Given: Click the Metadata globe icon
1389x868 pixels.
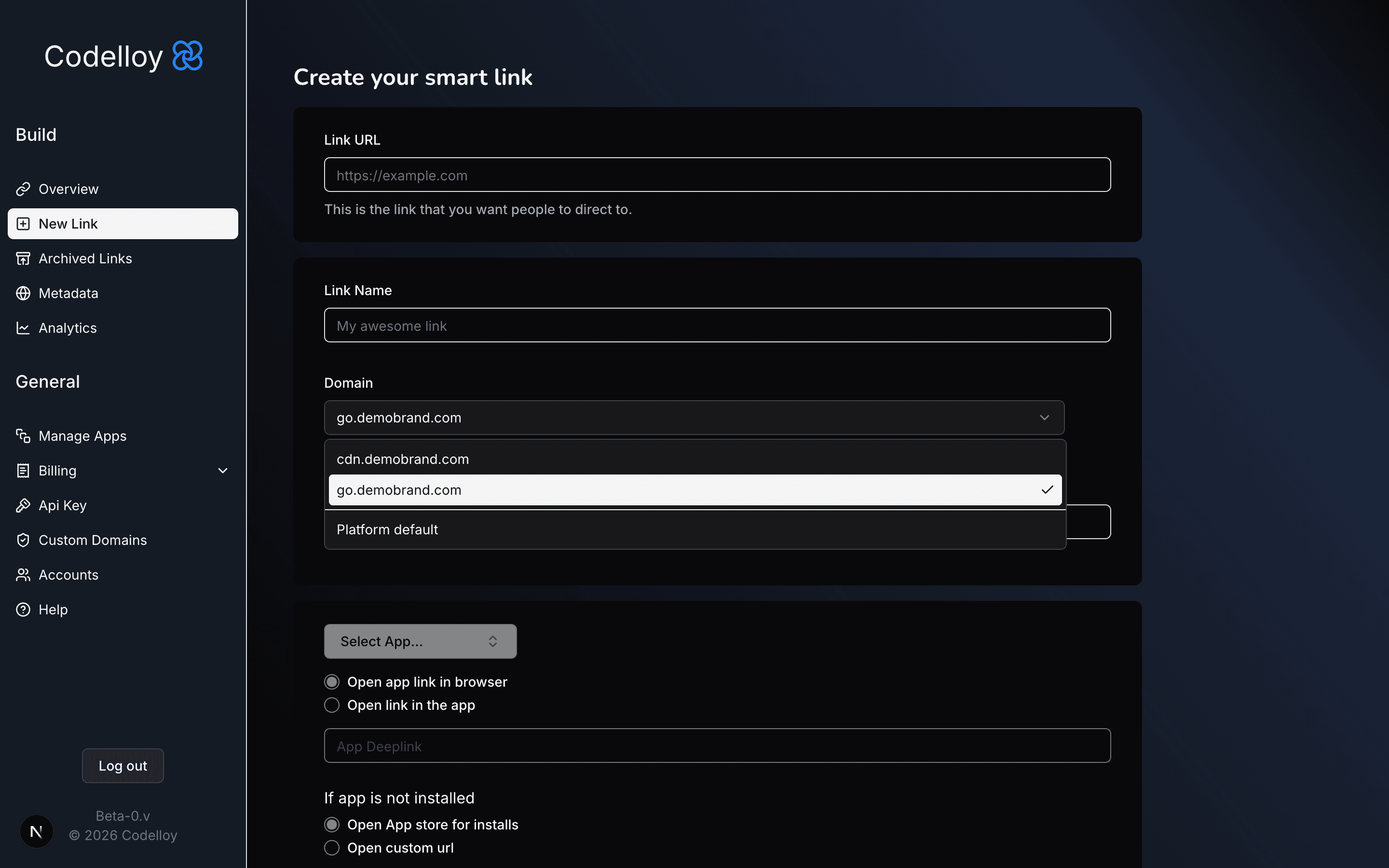Looking at the screenshot, I should (x=23, y=293).
